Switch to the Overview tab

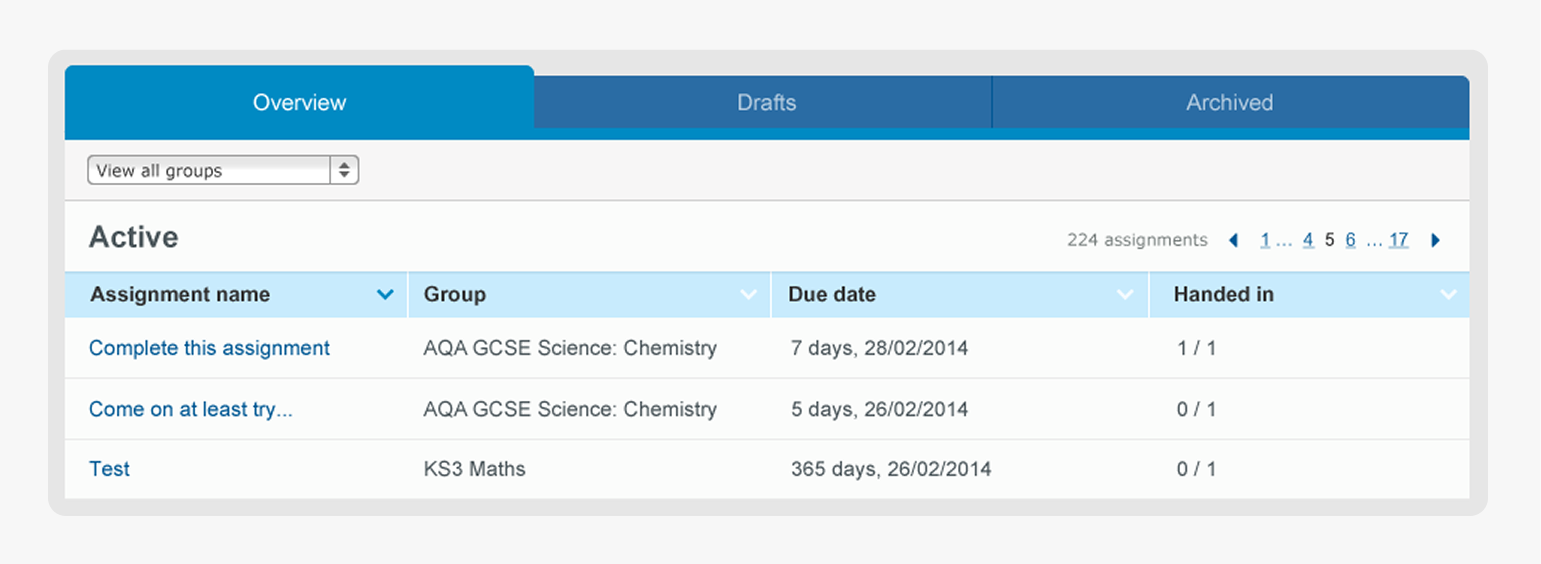coord(299,102)
